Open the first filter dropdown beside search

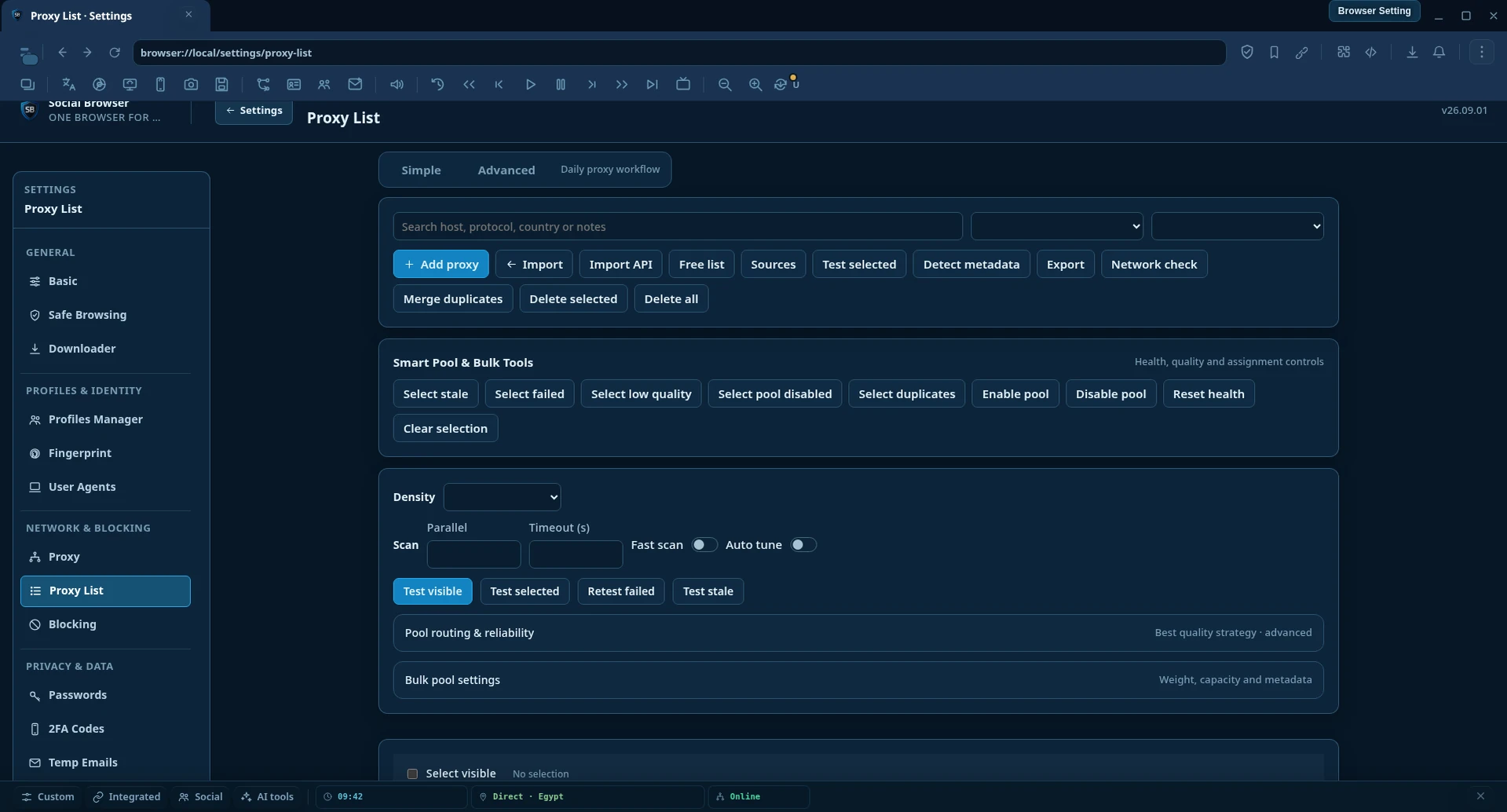(1057, 226)
